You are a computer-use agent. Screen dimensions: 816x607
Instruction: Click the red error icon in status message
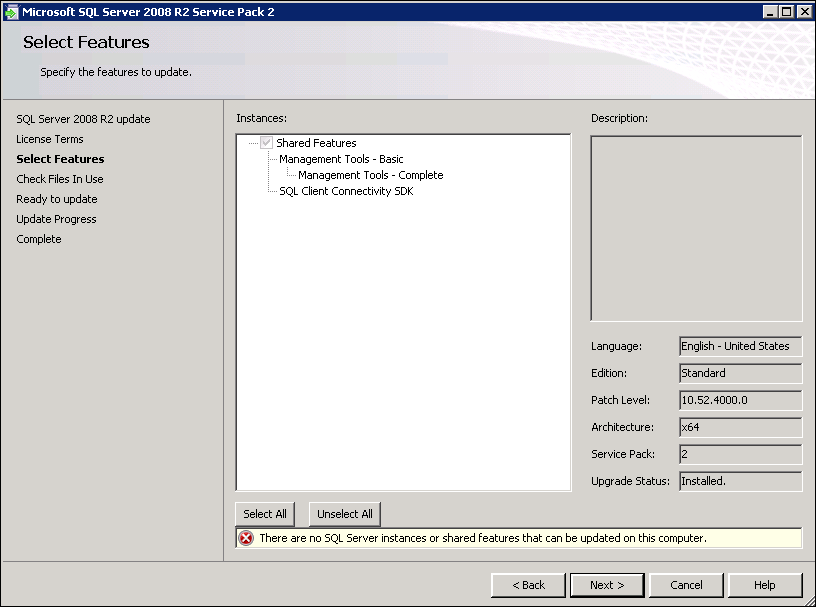[246, 538]
